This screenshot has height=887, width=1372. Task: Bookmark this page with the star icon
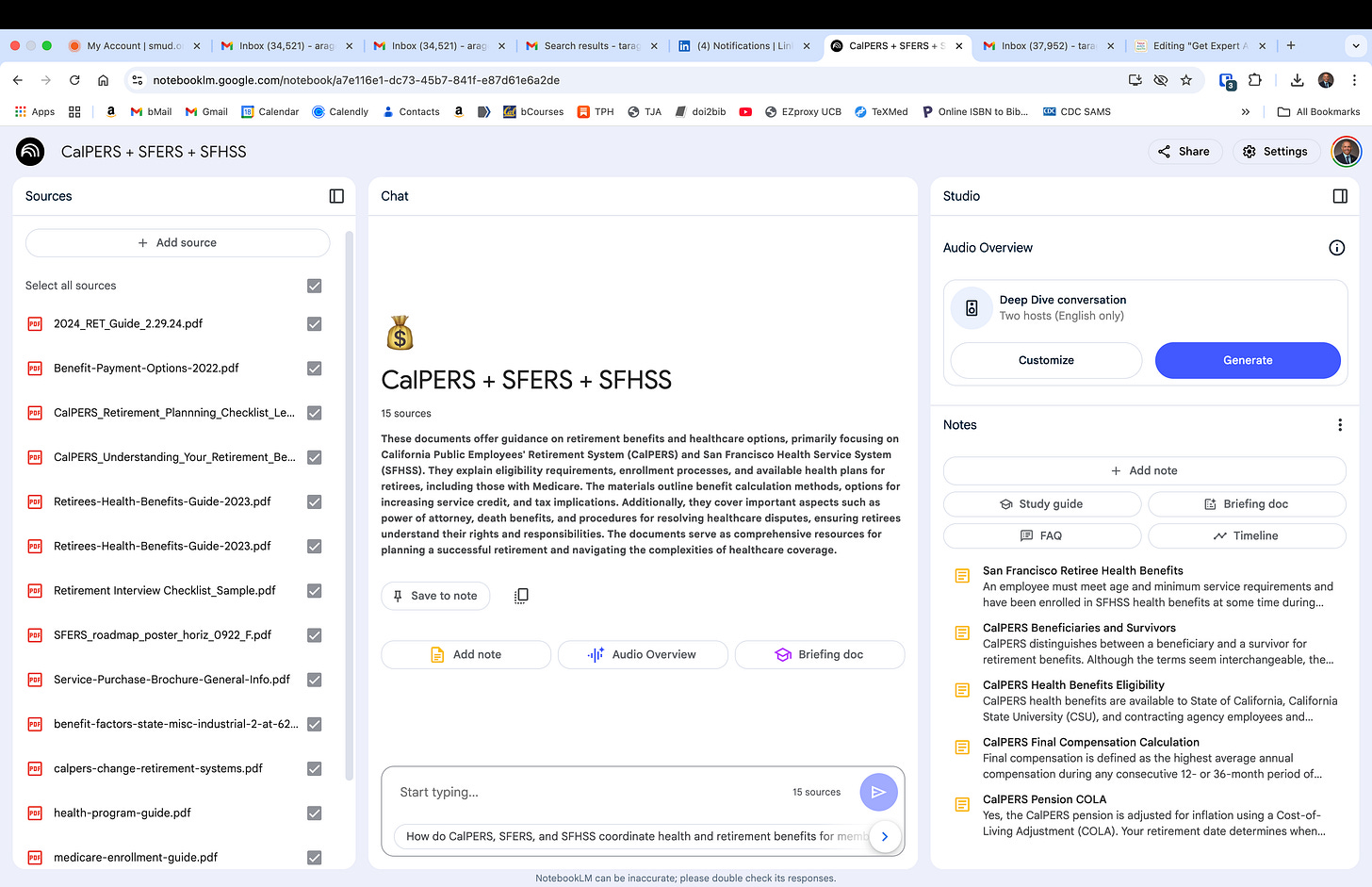coord(1186,80)
